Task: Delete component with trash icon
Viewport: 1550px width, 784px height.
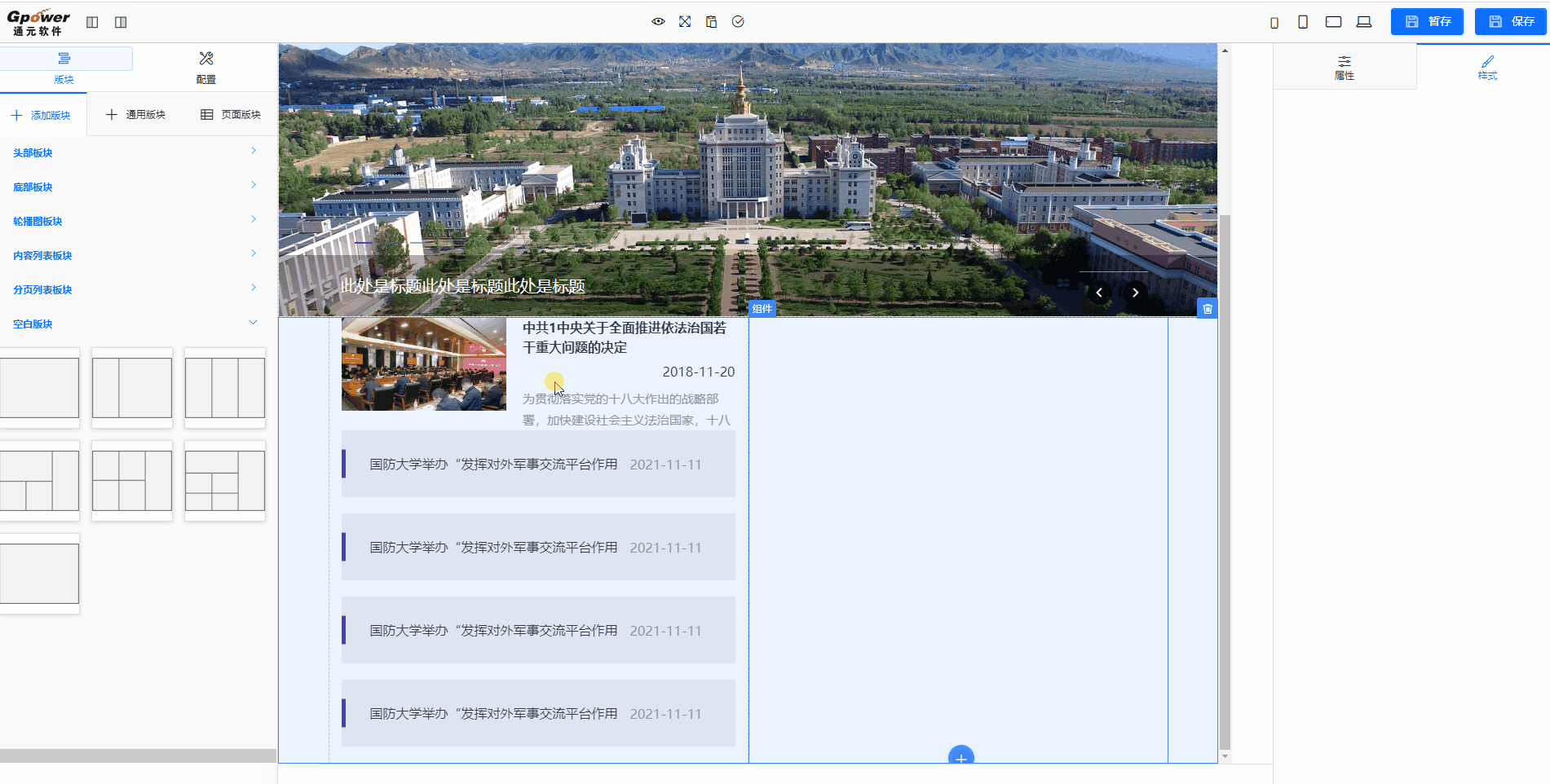Action: (x=1208, y=309)
